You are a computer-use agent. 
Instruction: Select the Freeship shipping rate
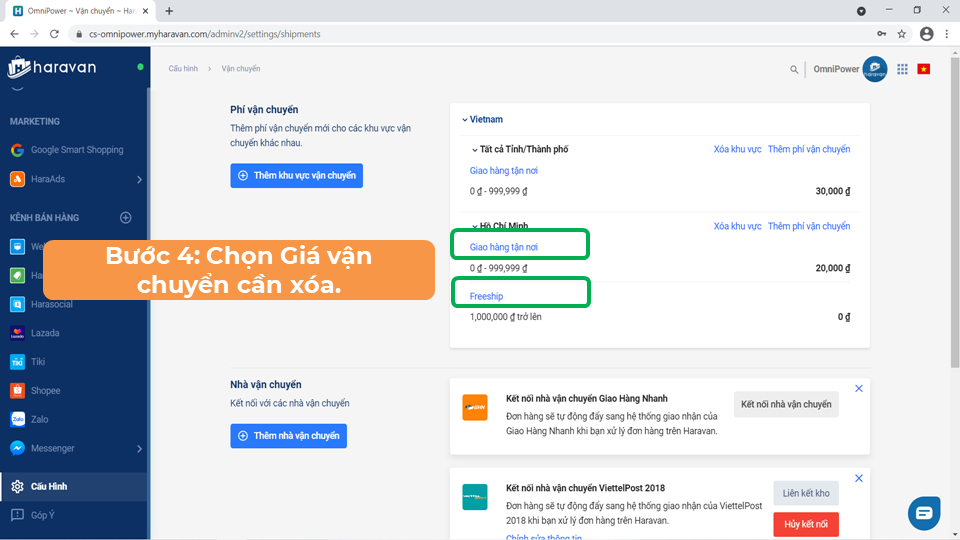pos(487,296)
